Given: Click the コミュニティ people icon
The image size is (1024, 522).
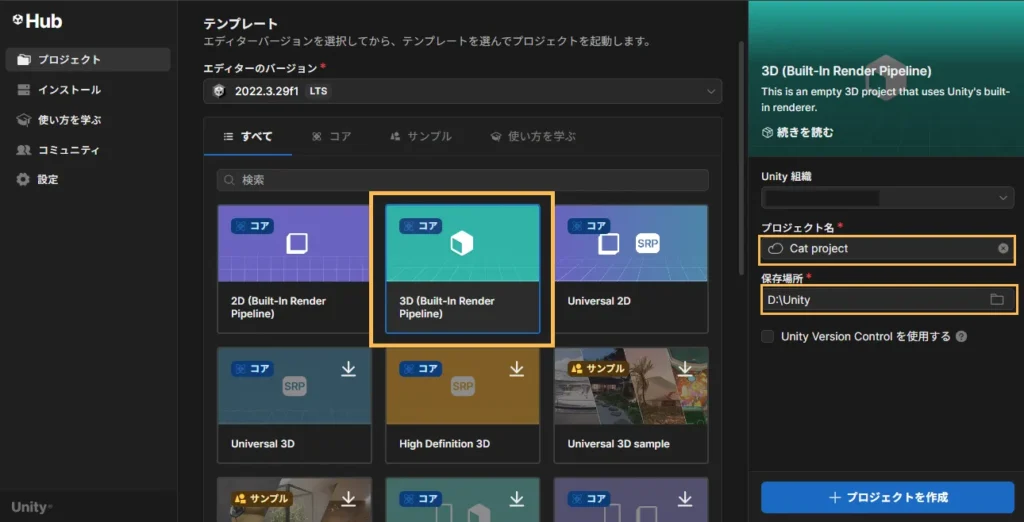Looking at the screenshot, I should (24, 150).
